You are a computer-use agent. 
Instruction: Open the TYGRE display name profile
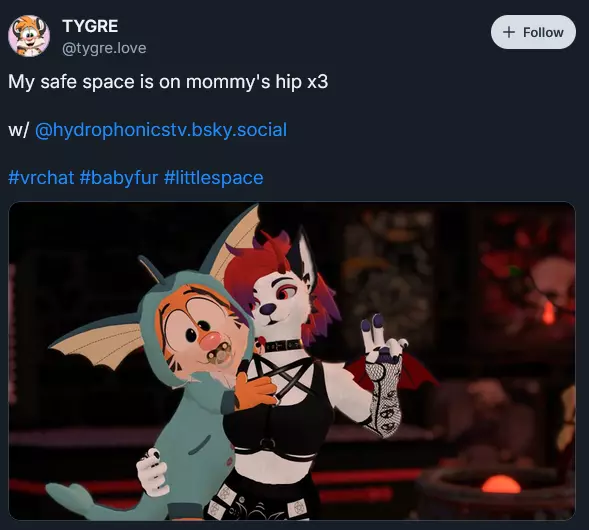point(90,26)
